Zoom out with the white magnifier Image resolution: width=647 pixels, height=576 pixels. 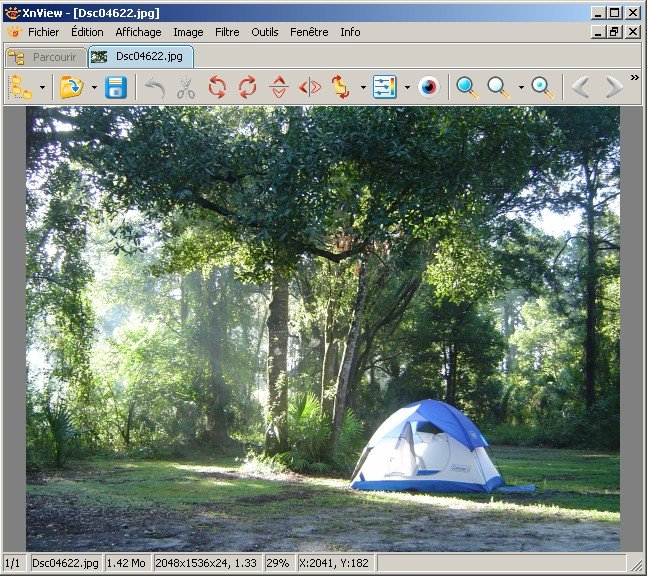[x=498, y=87]
